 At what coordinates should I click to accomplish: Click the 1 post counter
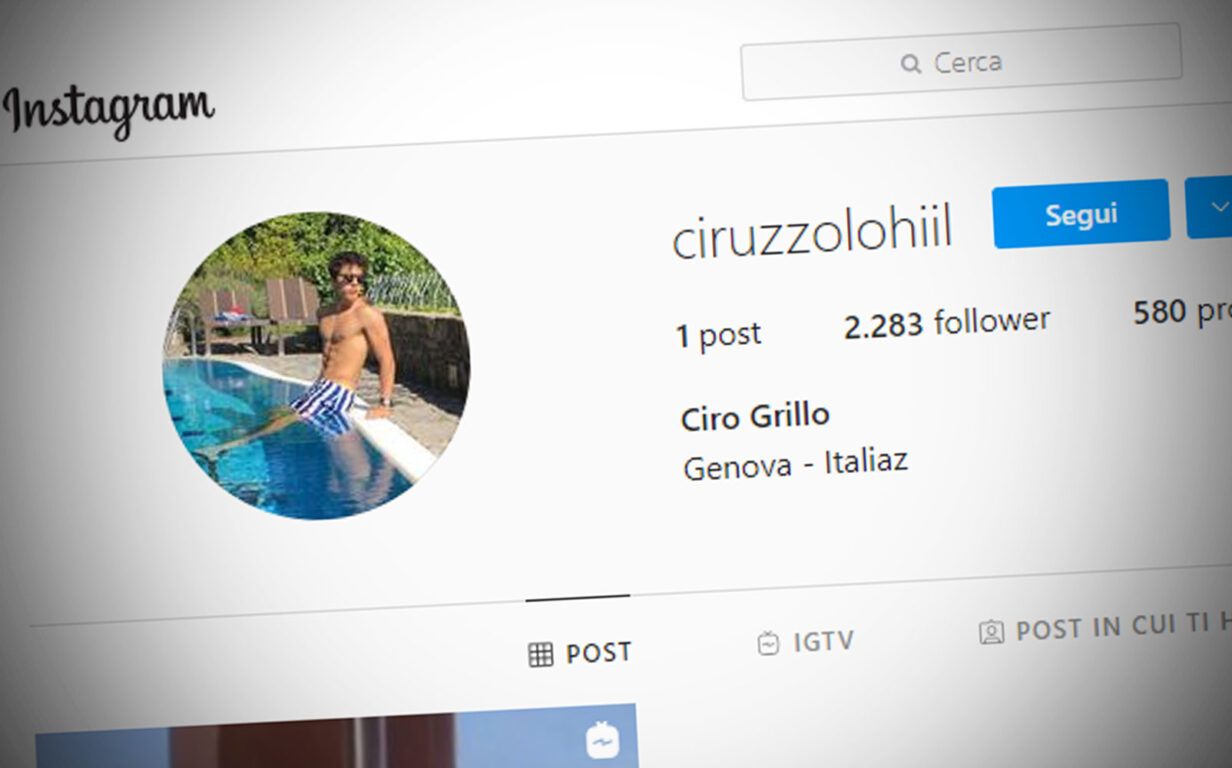tap(718, 335)
